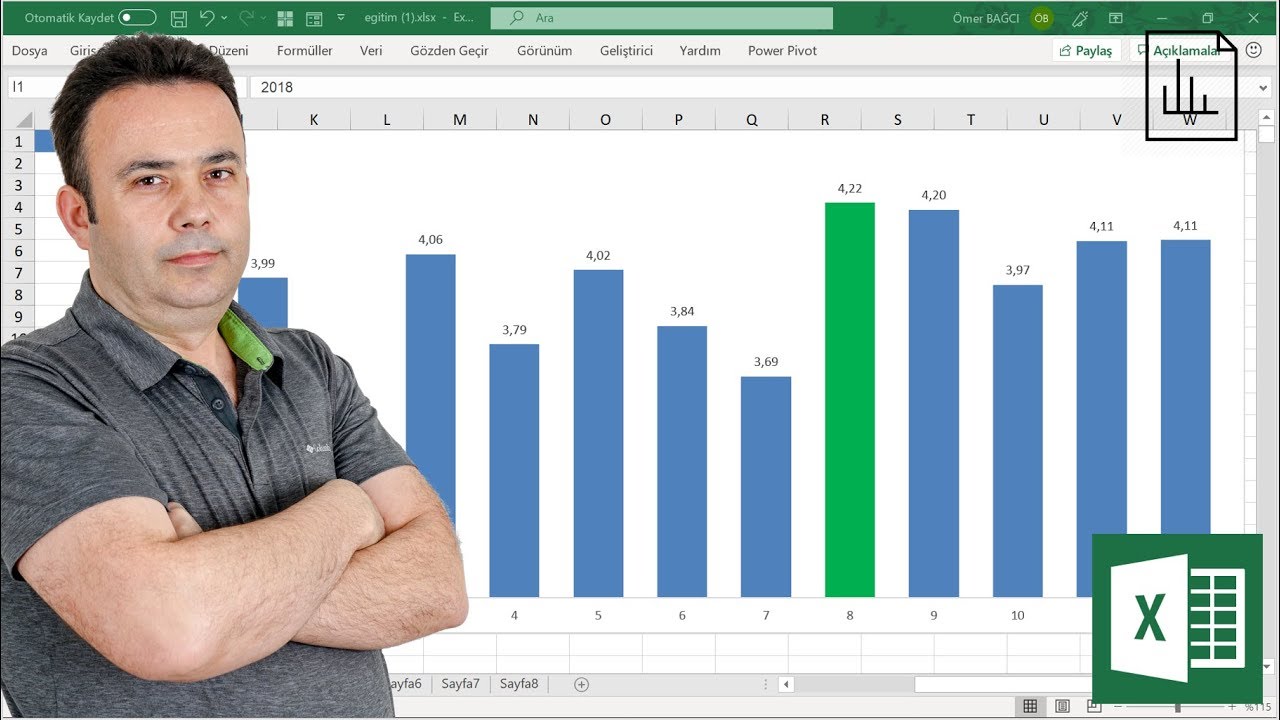Switch to the Veri tab
This screenshot has width=1280, height=720.
tap(371, 51)
